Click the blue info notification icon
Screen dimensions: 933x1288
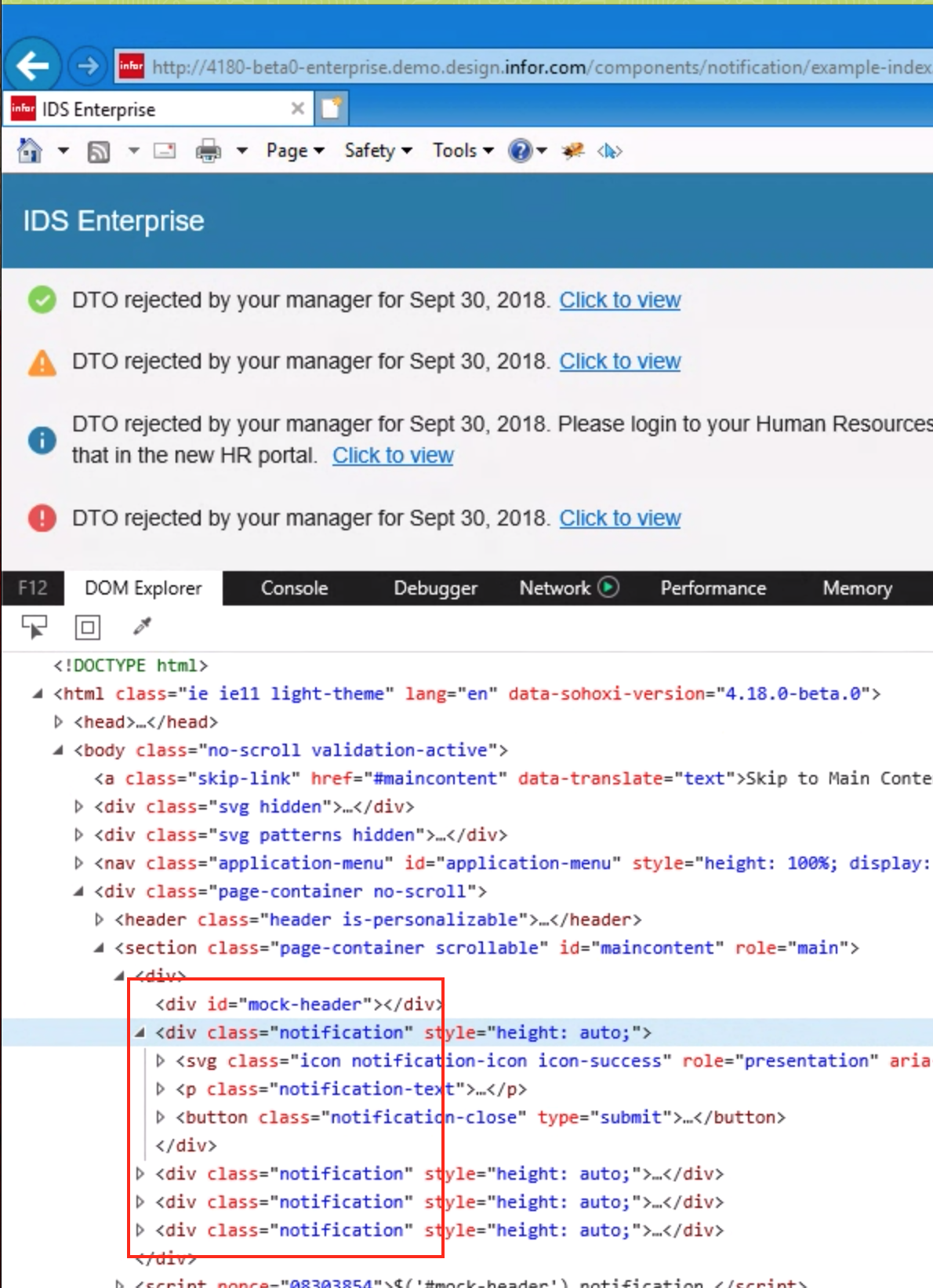point(42,440)
